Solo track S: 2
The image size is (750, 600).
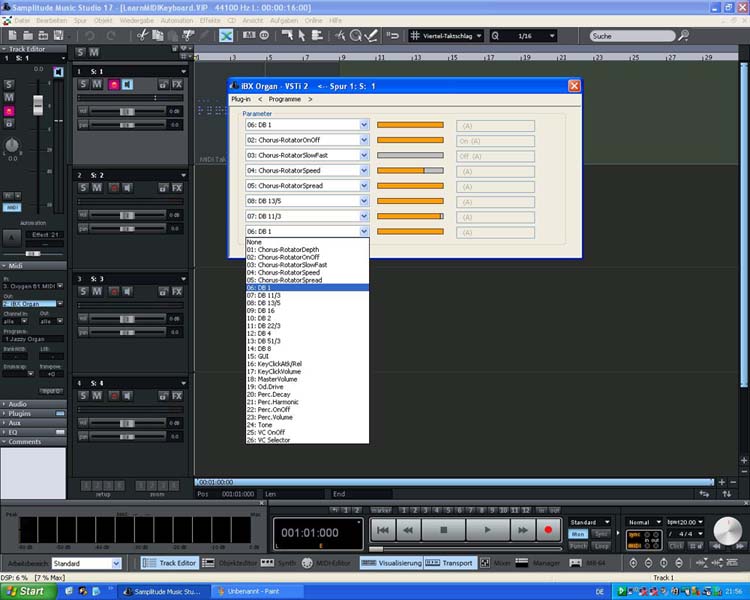84,188
